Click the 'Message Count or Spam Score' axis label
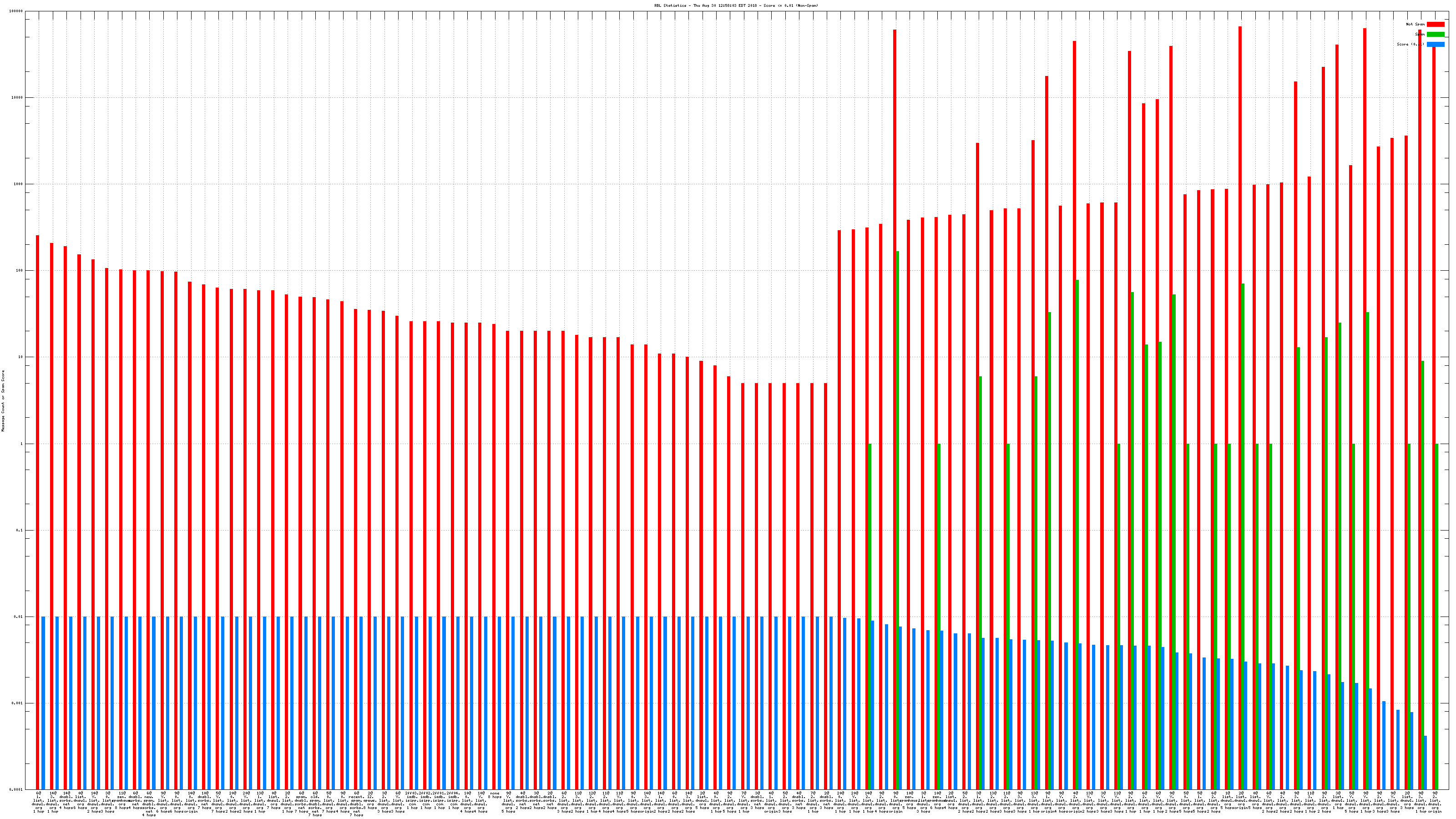Screen dimensions: 1456x819 pyautogui.click(x=3, y=401)
